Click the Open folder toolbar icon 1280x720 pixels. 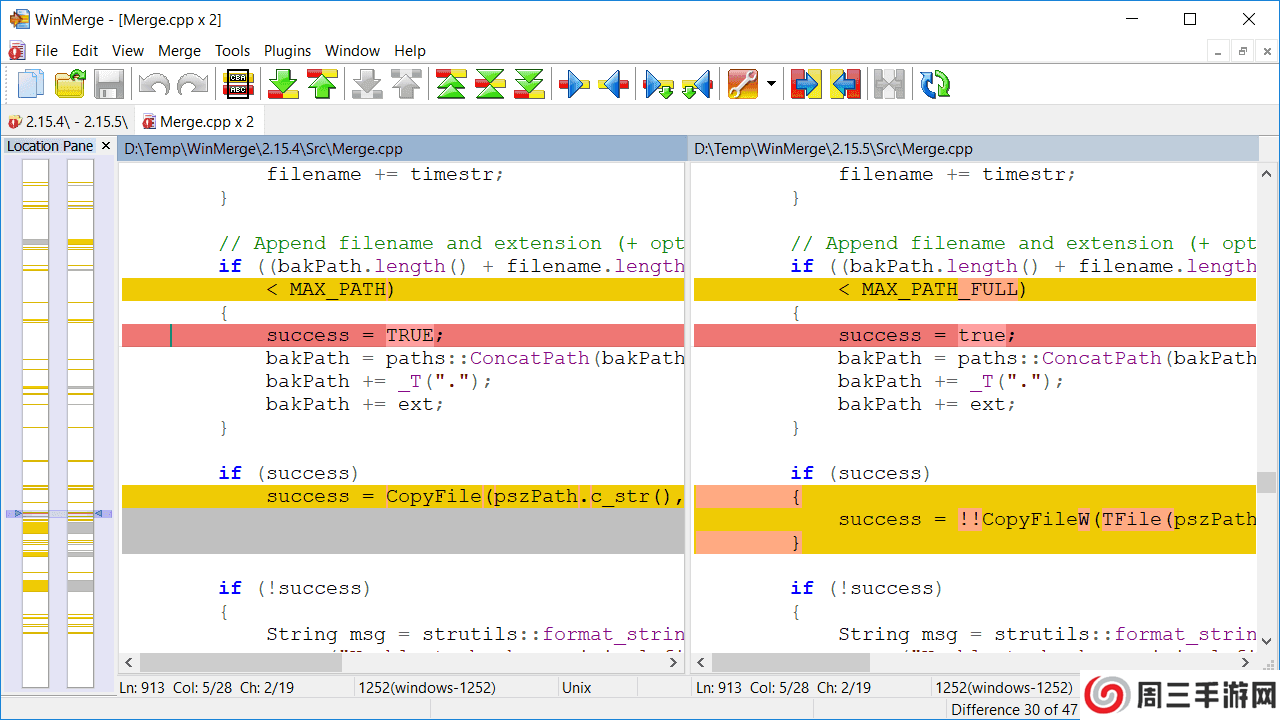70,84
